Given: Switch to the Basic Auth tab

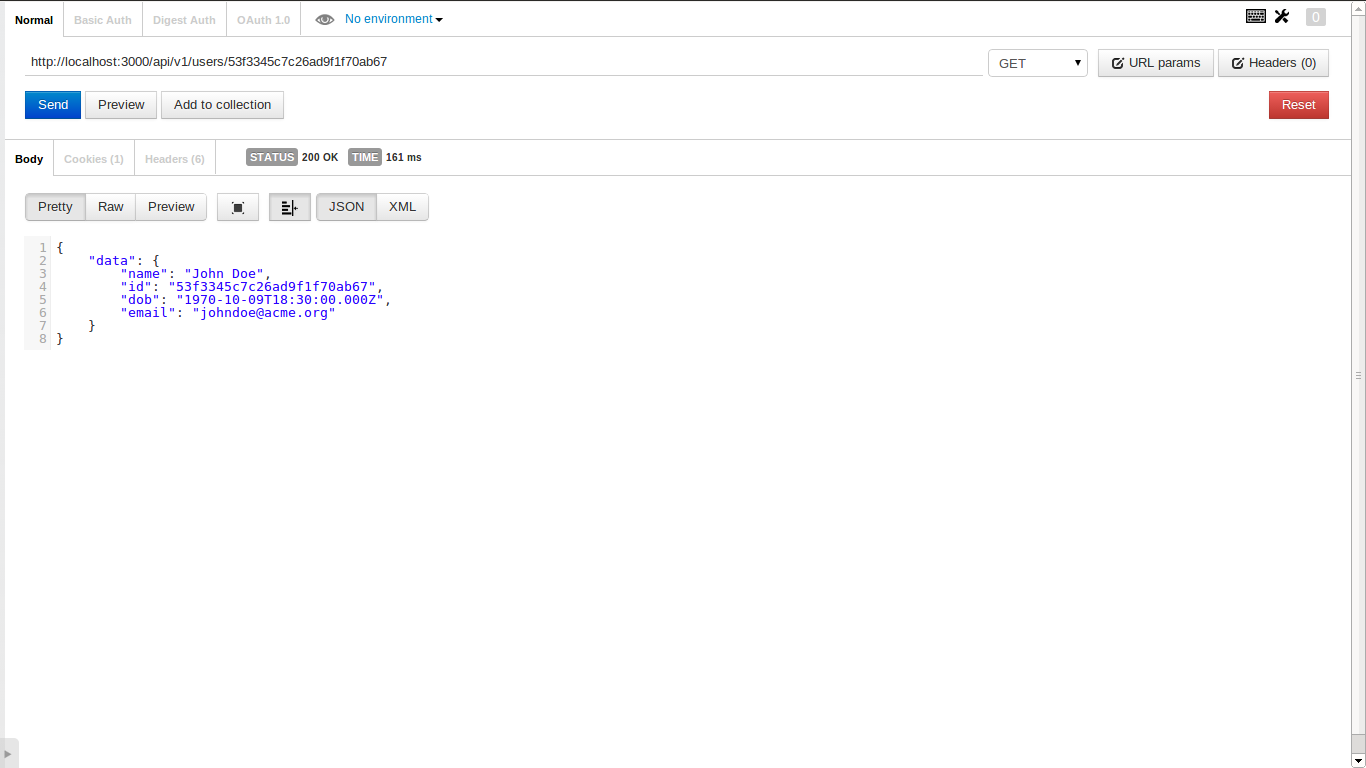Looking at the screenshot, I should pyautogui.click(x=103, y=20).
